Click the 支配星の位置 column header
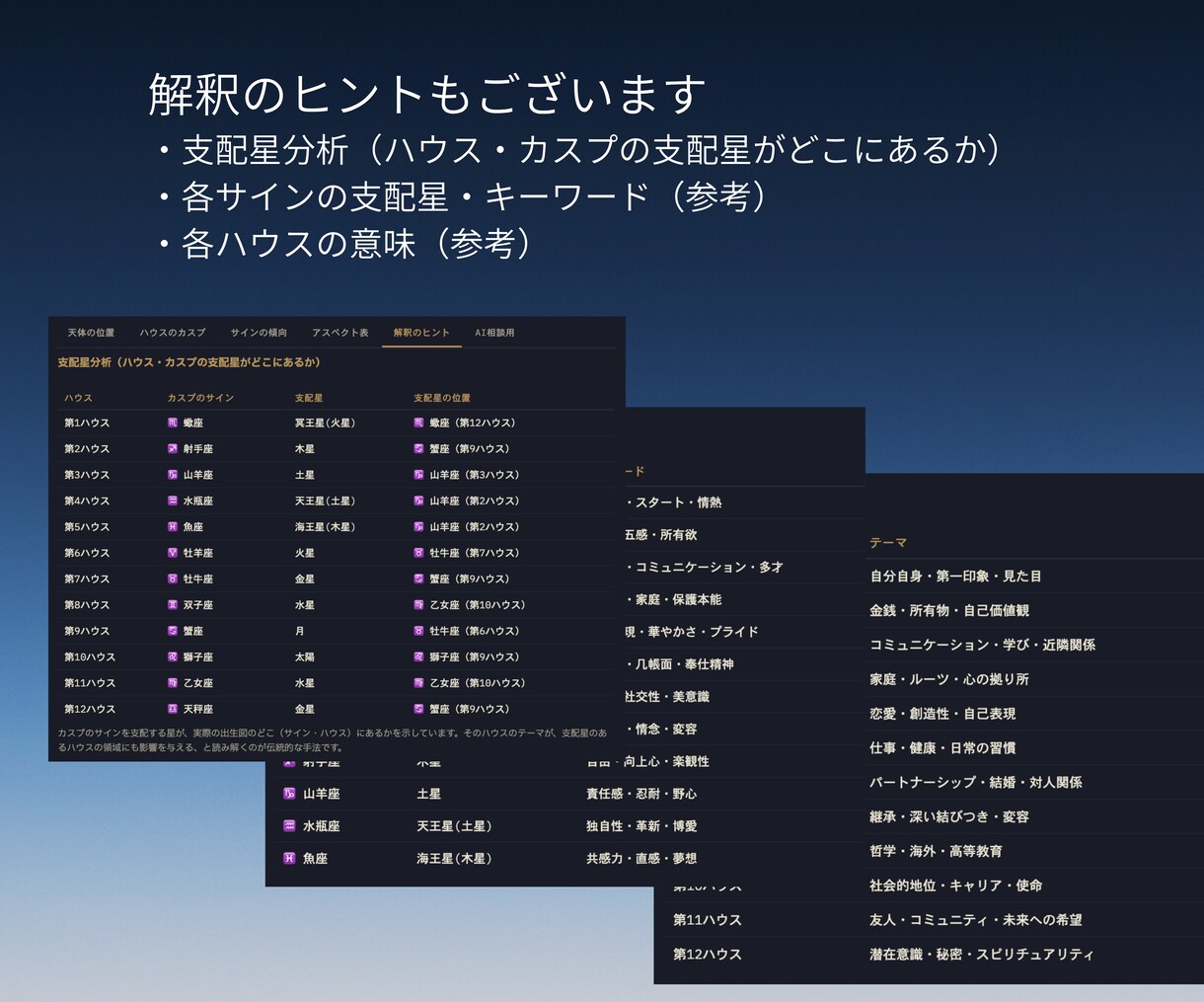The width and height of the screenshot is (1204, 1002). (x=442, y=398)
